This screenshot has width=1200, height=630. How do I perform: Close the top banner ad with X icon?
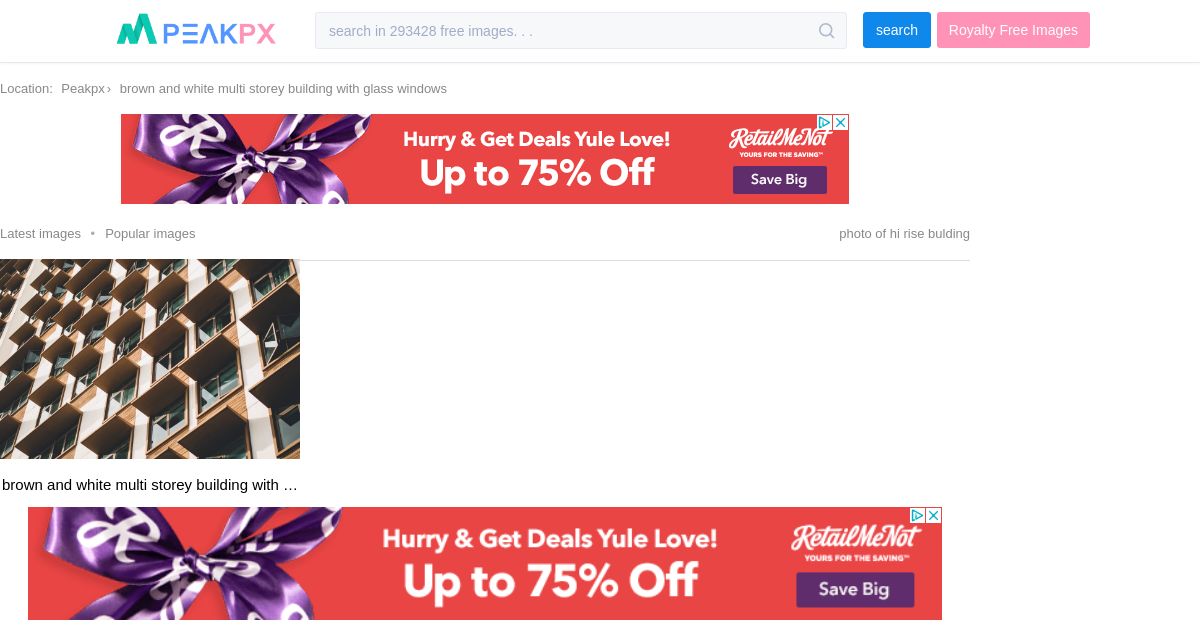click(x=840, y=122)
